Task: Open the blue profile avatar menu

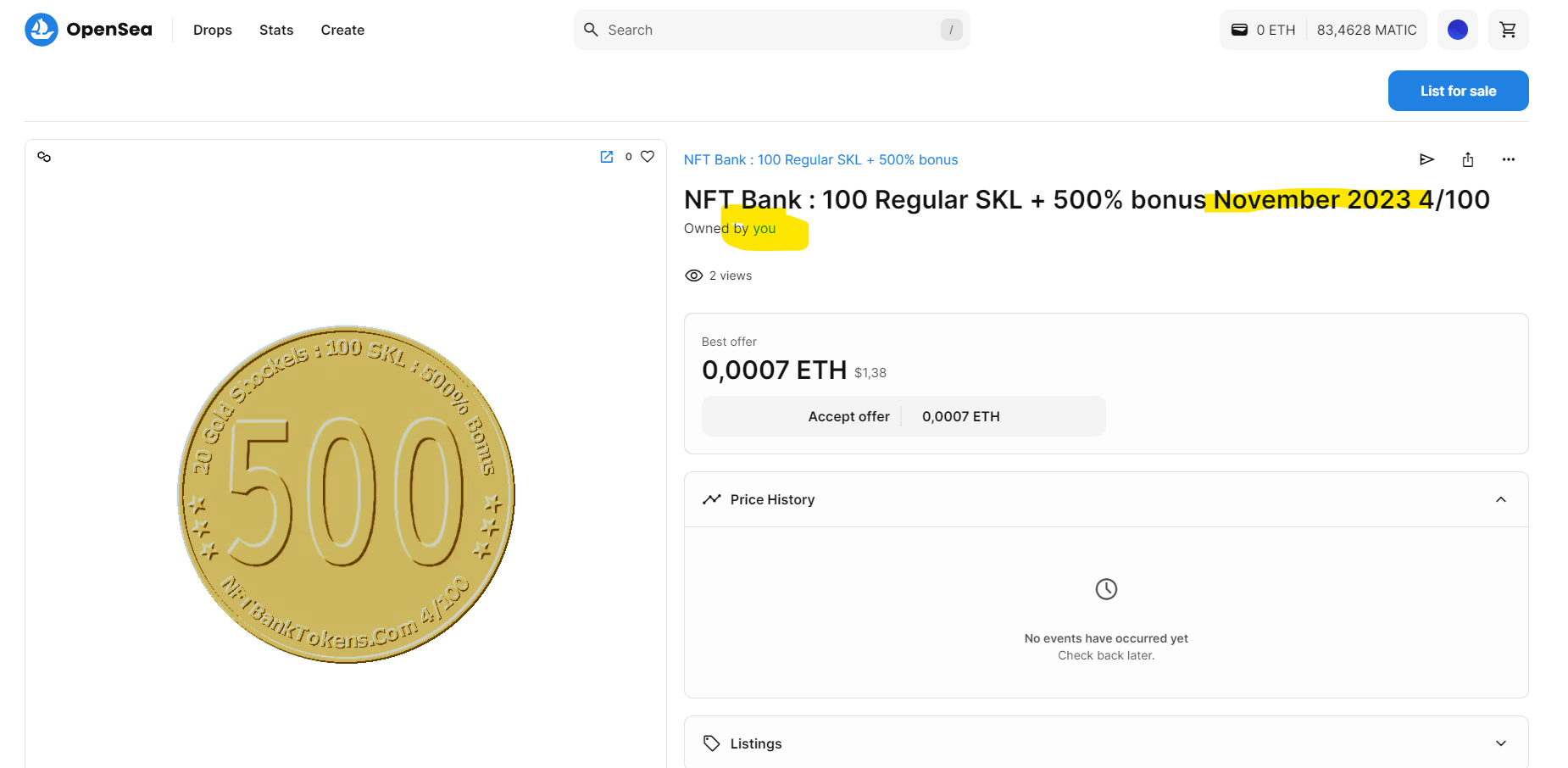Action: [x=1457, y=30]
